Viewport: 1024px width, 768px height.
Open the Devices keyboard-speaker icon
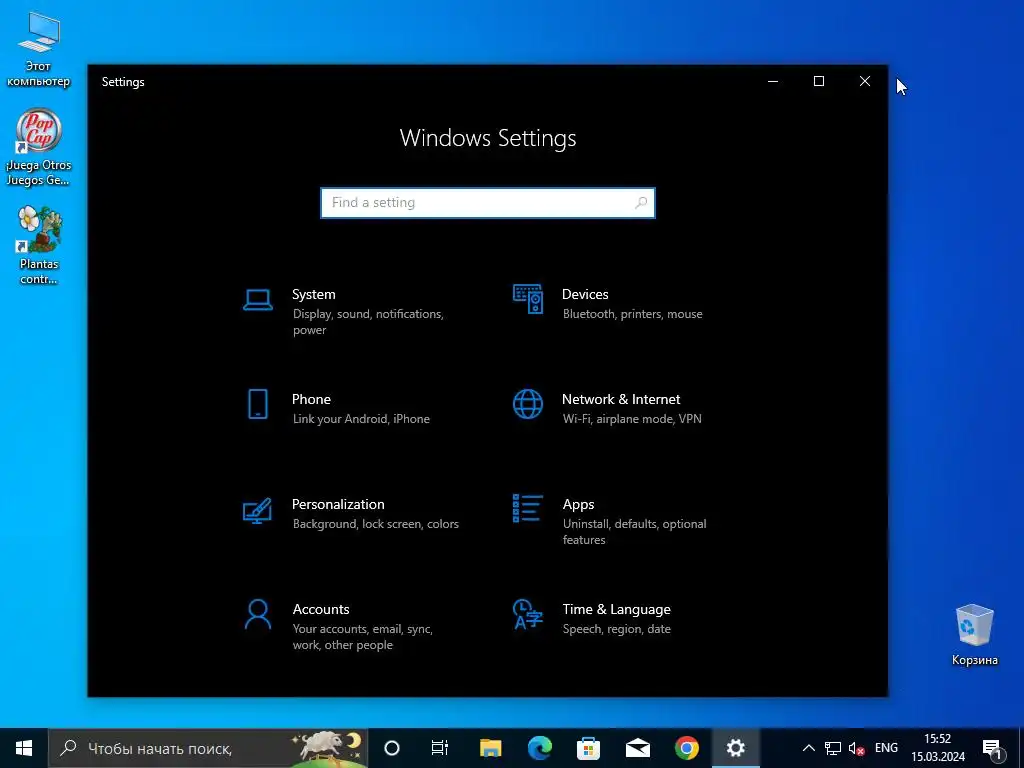point(528,299)
